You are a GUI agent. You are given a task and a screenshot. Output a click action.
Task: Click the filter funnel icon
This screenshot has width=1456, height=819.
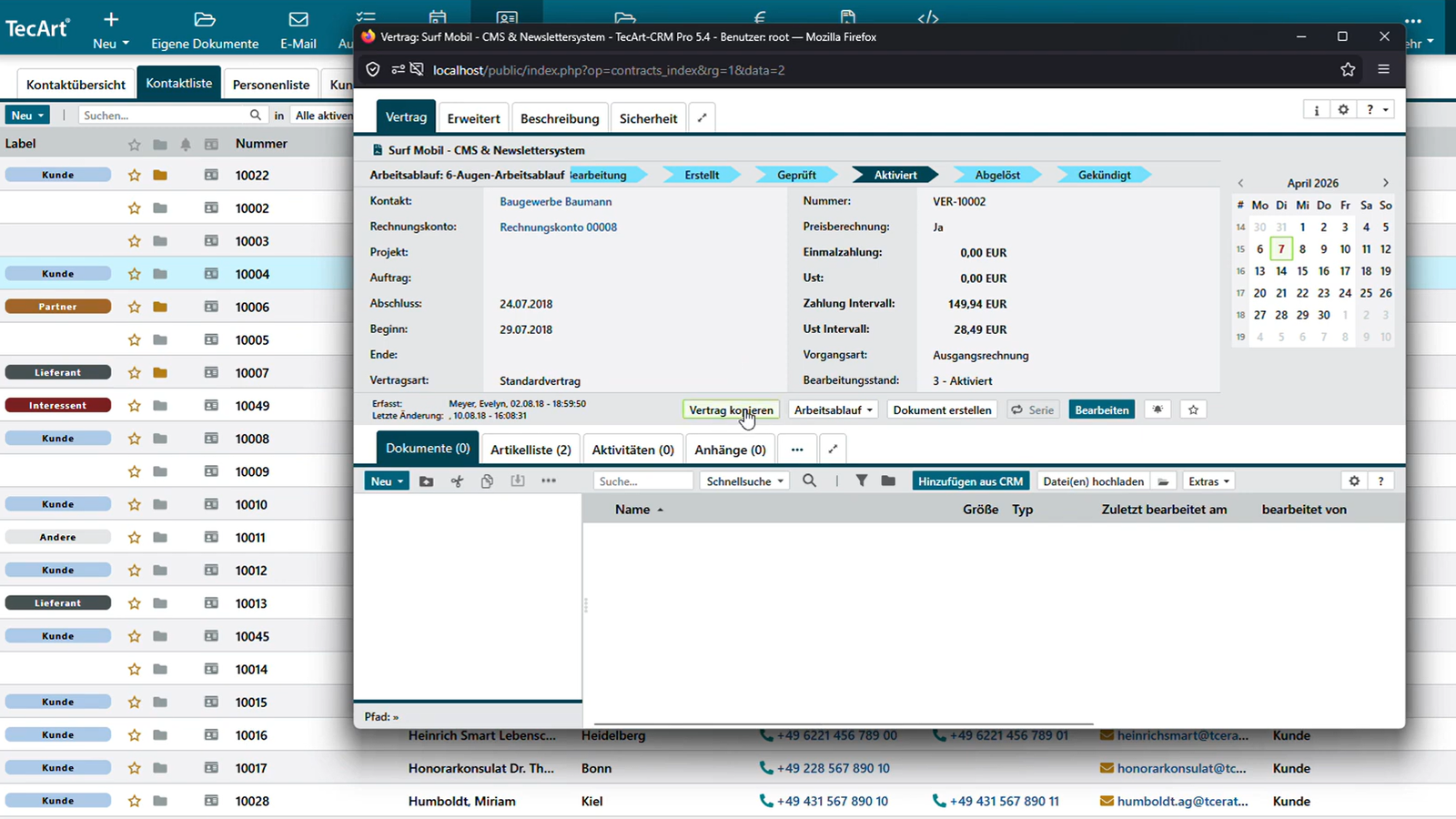[x=861, y=481]
